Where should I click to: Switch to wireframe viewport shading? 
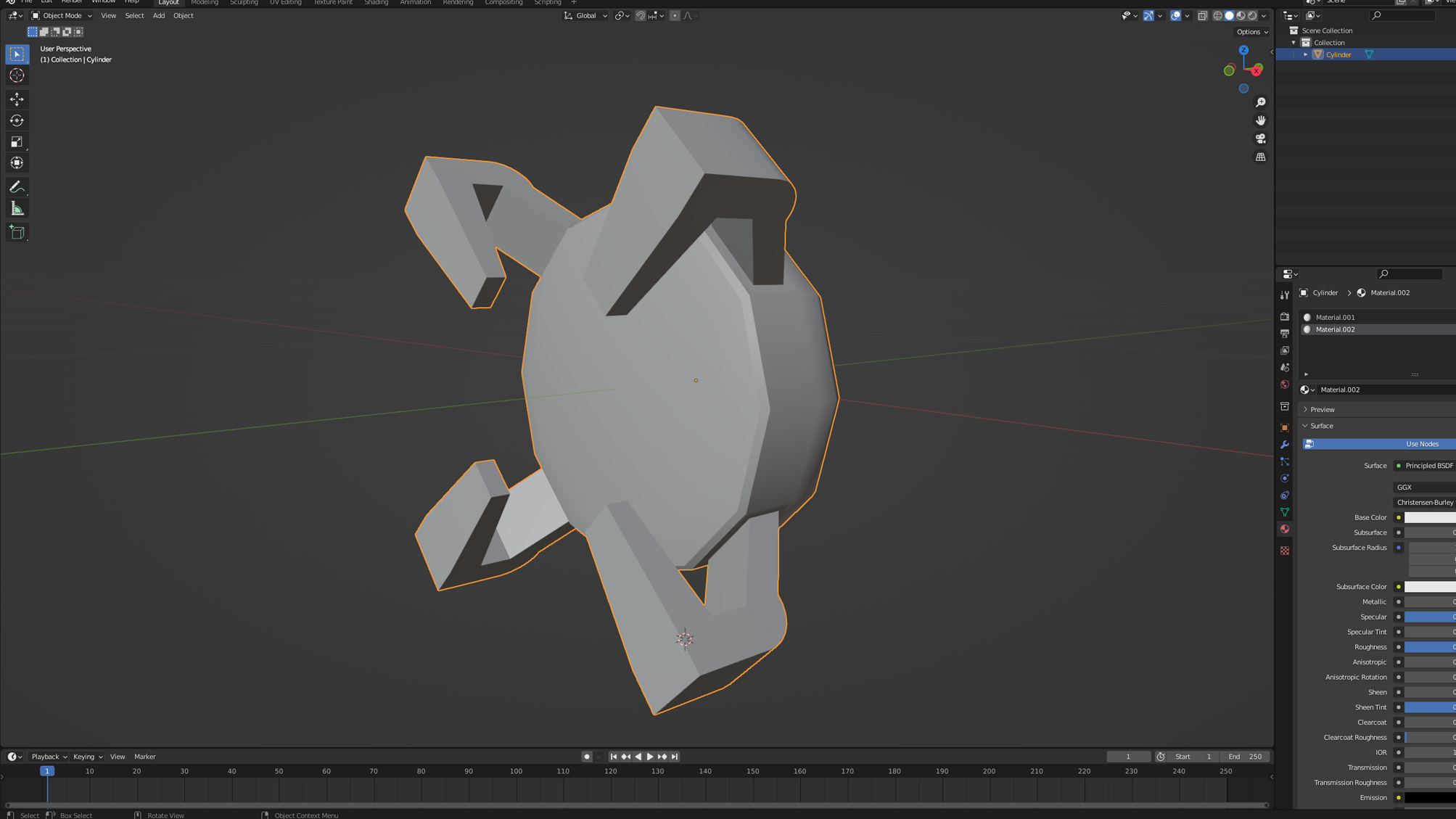(x=1218, y=15)
